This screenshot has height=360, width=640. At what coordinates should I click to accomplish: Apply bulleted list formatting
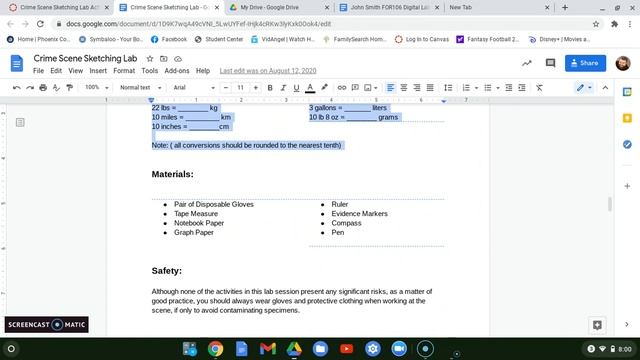[488, 88]
